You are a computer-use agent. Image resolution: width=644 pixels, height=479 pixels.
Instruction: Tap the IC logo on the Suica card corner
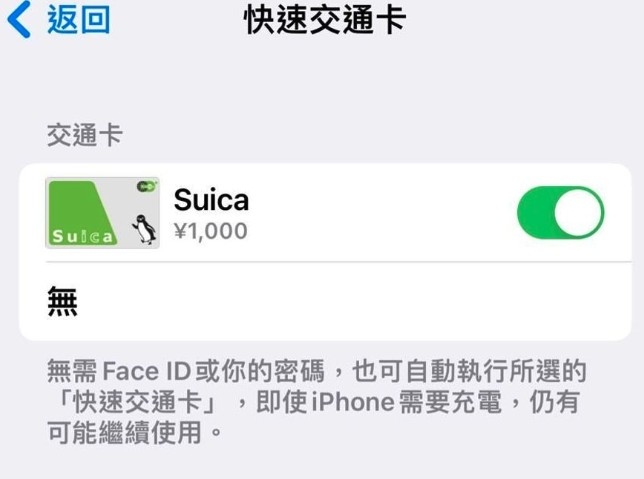coord(147,186)
